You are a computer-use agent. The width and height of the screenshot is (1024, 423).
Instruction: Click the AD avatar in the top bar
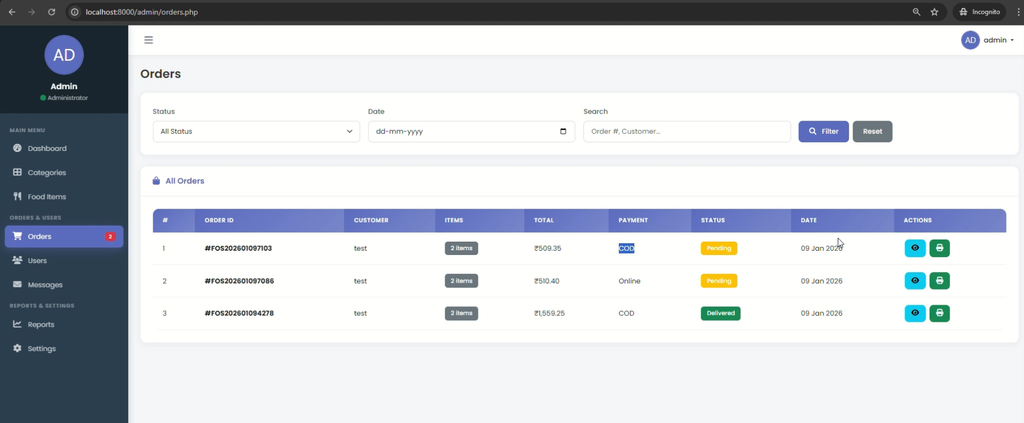pos(970,40)
